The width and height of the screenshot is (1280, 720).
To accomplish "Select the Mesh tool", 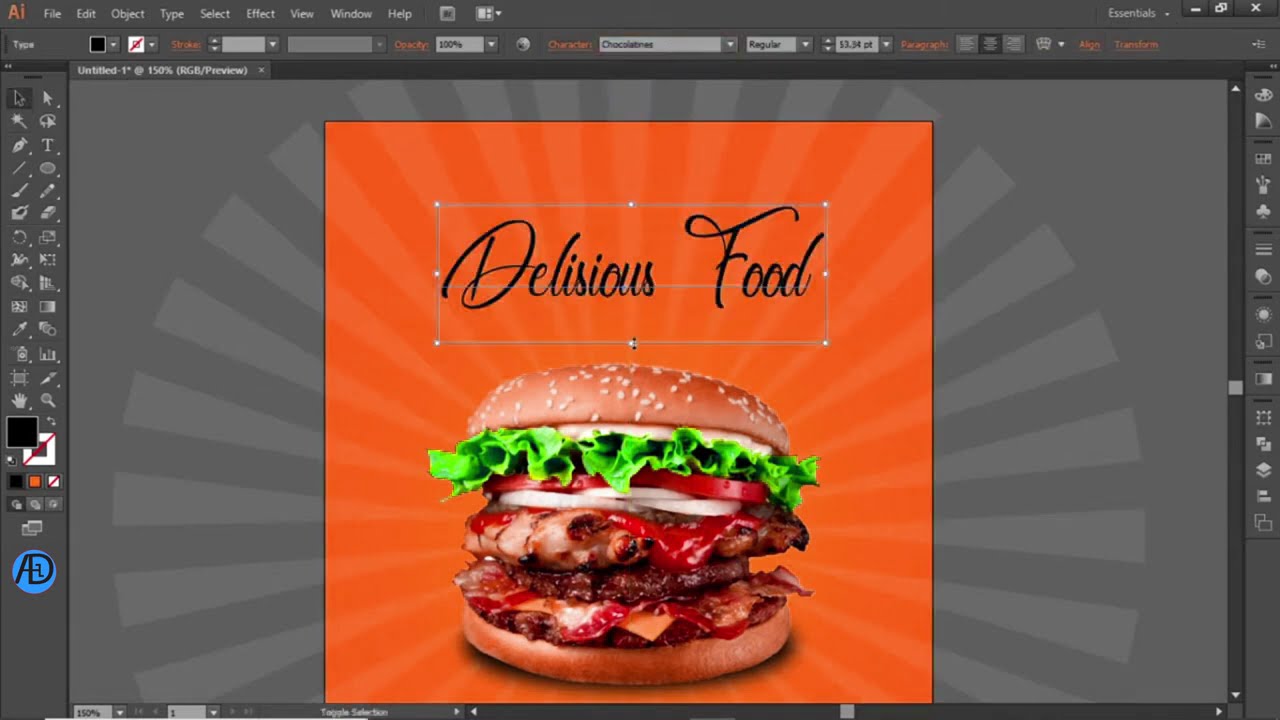I will [x=19, y=307].
